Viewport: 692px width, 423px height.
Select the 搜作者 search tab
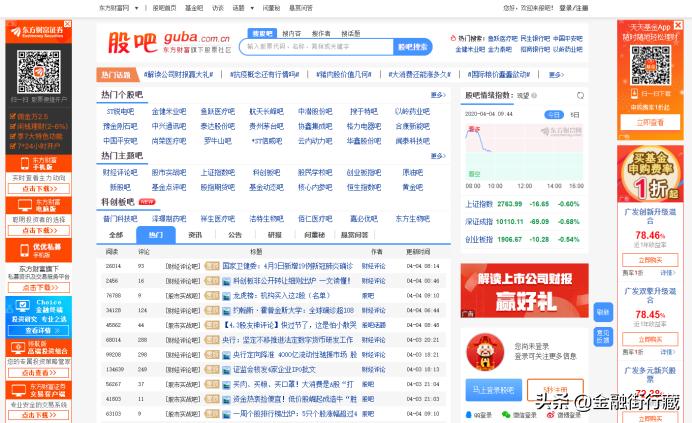tap(321, 34)
